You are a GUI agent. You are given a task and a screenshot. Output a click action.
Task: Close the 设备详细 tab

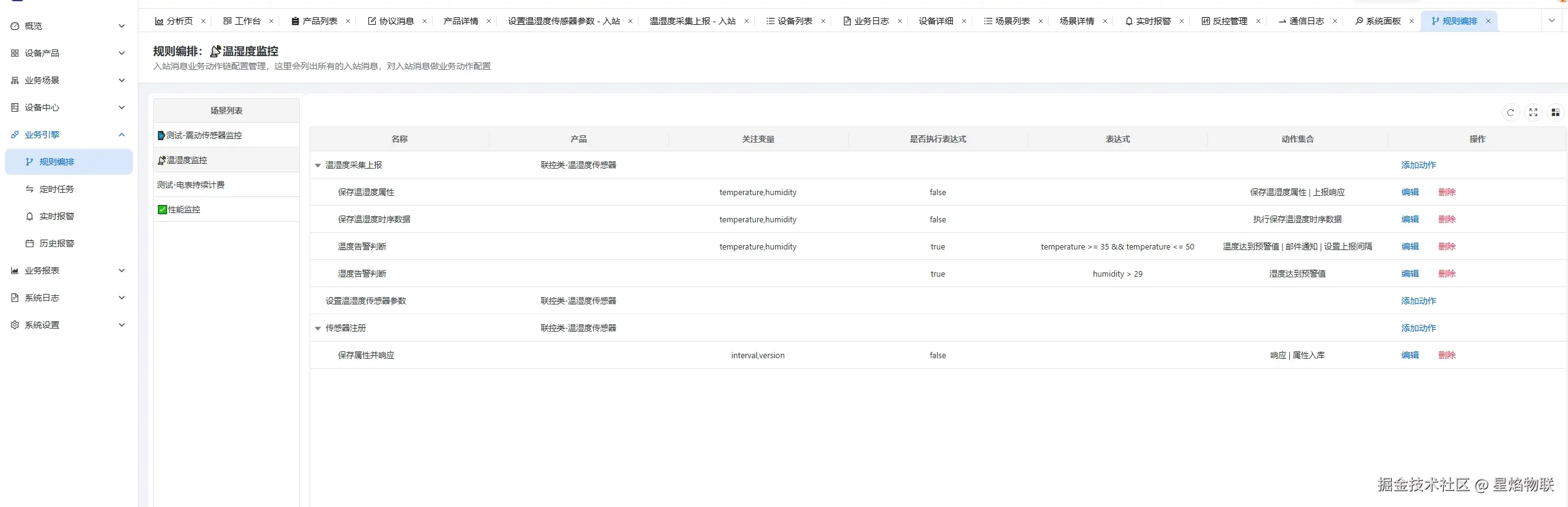point(964,21)
